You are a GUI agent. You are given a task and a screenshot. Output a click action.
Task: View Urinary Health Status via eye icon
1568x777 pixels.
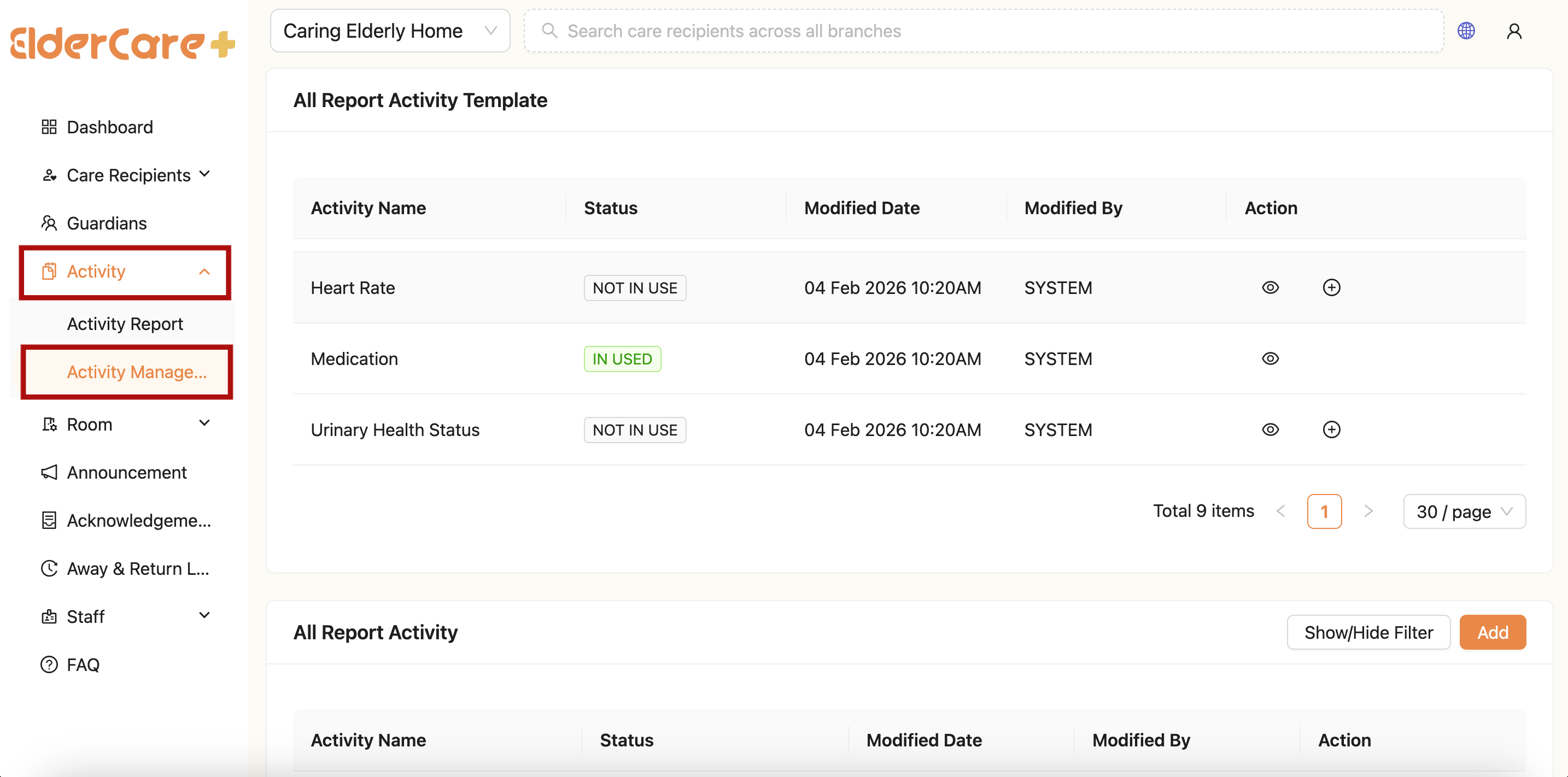click(x=1269, y=429)
